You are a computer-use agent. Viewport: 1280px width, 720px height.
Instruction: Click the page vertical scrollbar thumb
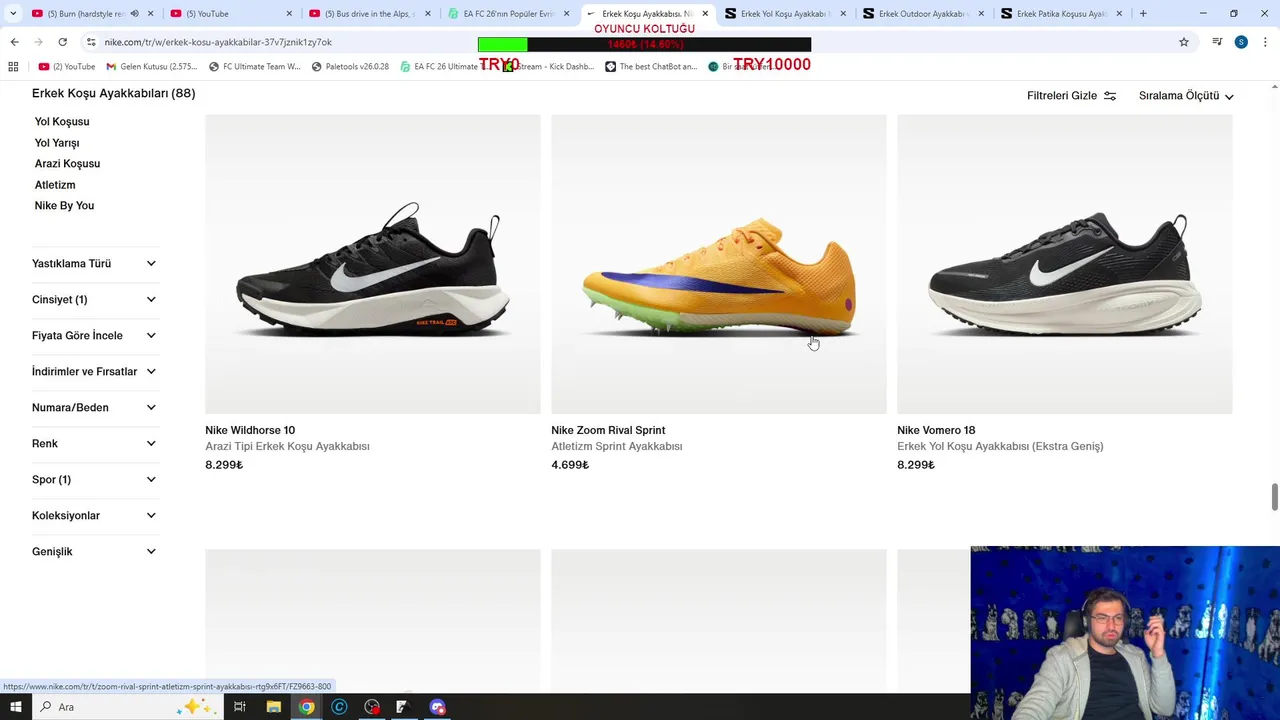[x=1275, y=496]
